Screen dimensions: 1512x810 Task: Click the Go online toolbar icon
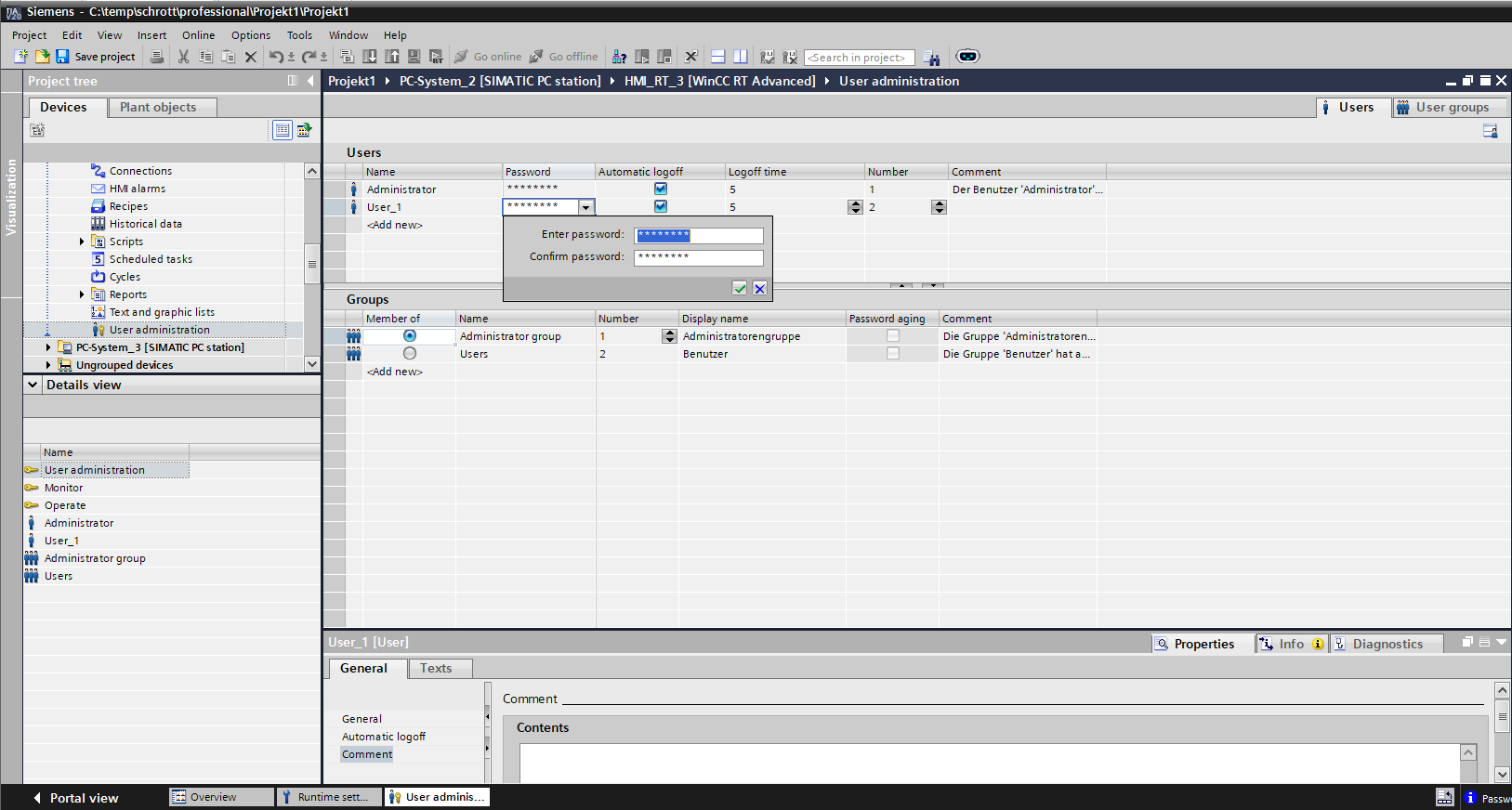[461, 57]
